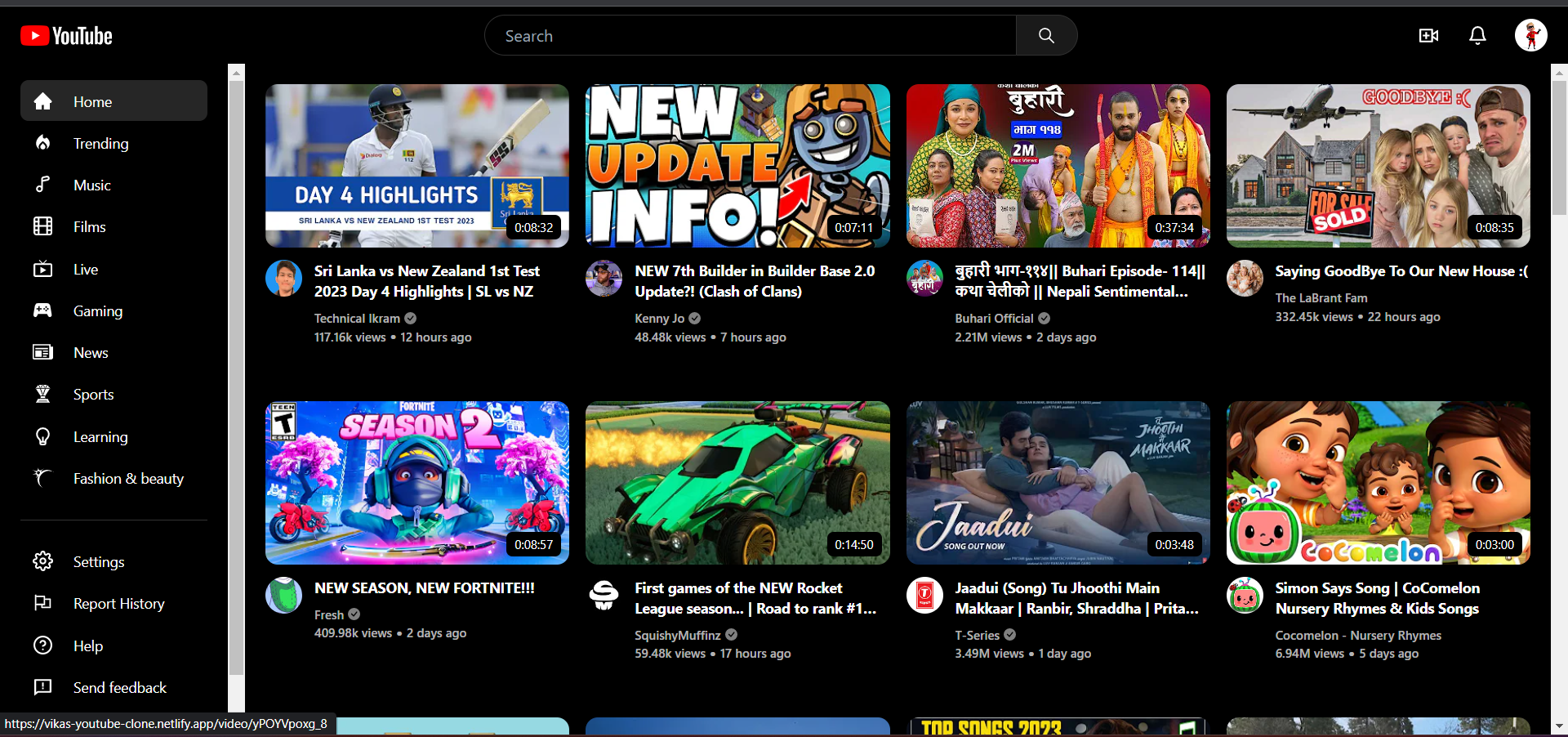Image resolution: width=1568 pixels, height=737 pixels.
Task: Click the sidebar vertical scrollbar
Action: click(x=236, y=377)
